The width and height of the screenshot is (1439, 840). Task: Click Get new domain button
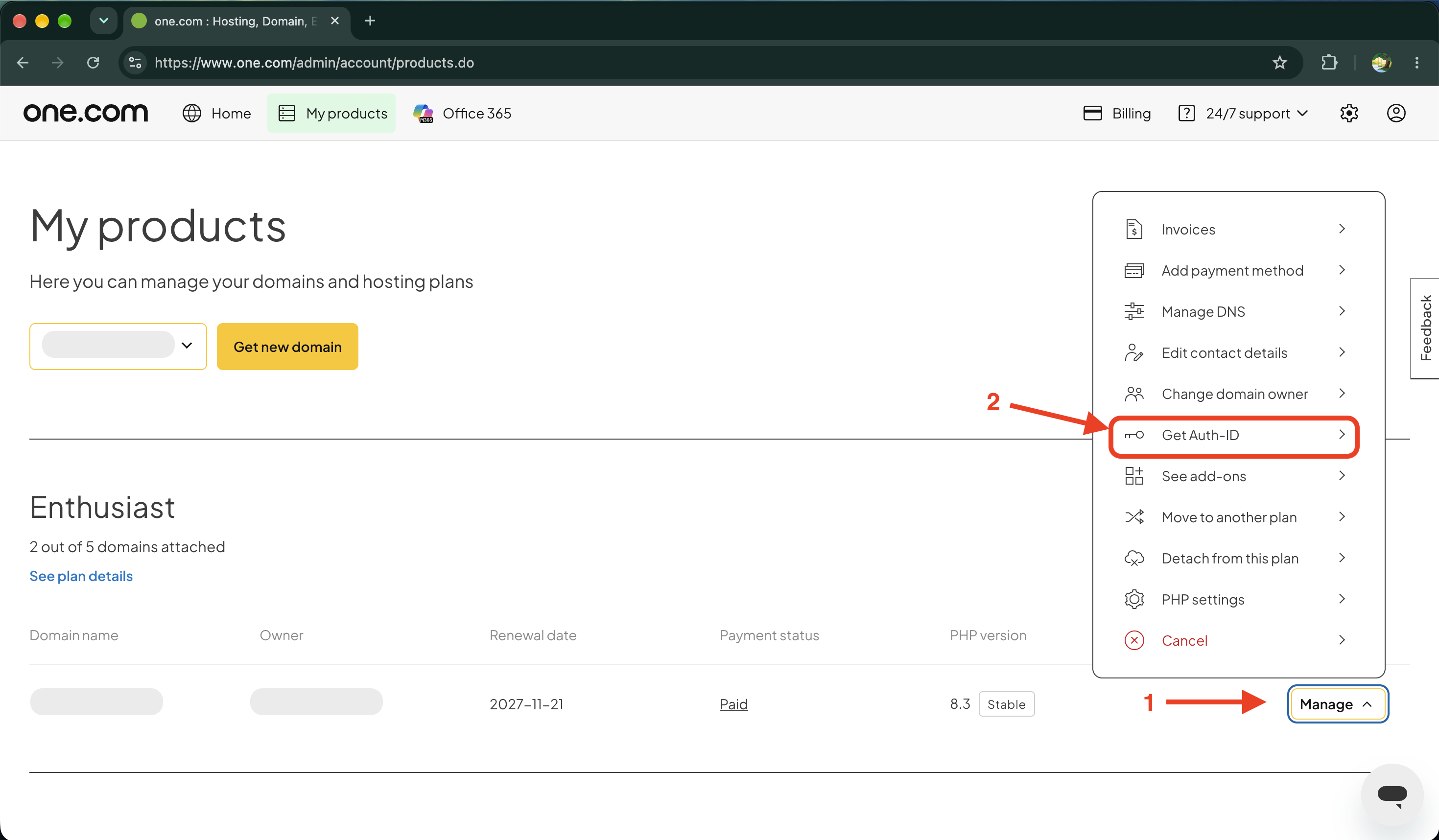287,346
